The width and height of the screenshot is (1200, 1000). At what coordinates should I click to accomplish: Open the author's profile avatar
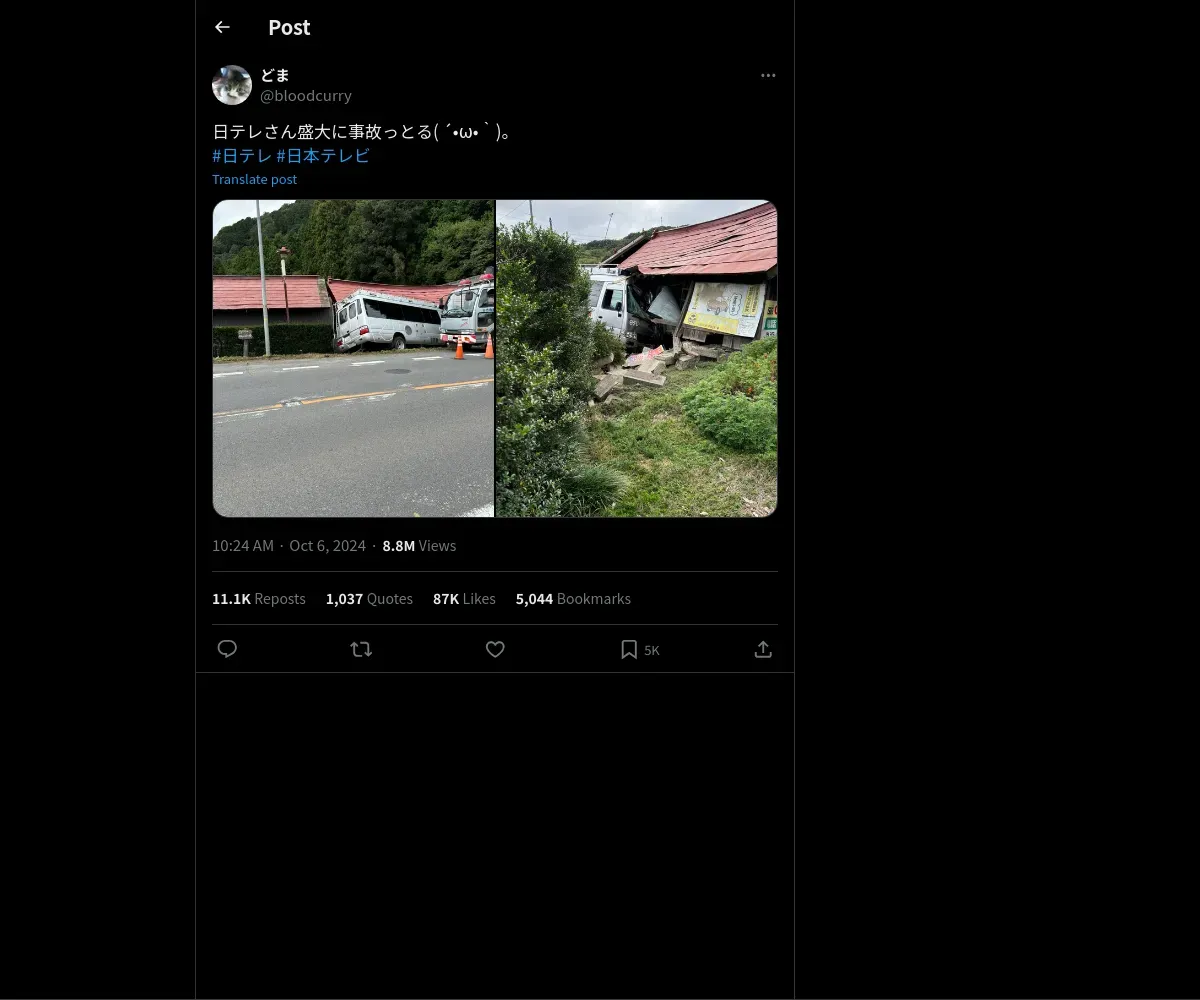[x=232, y=85]
